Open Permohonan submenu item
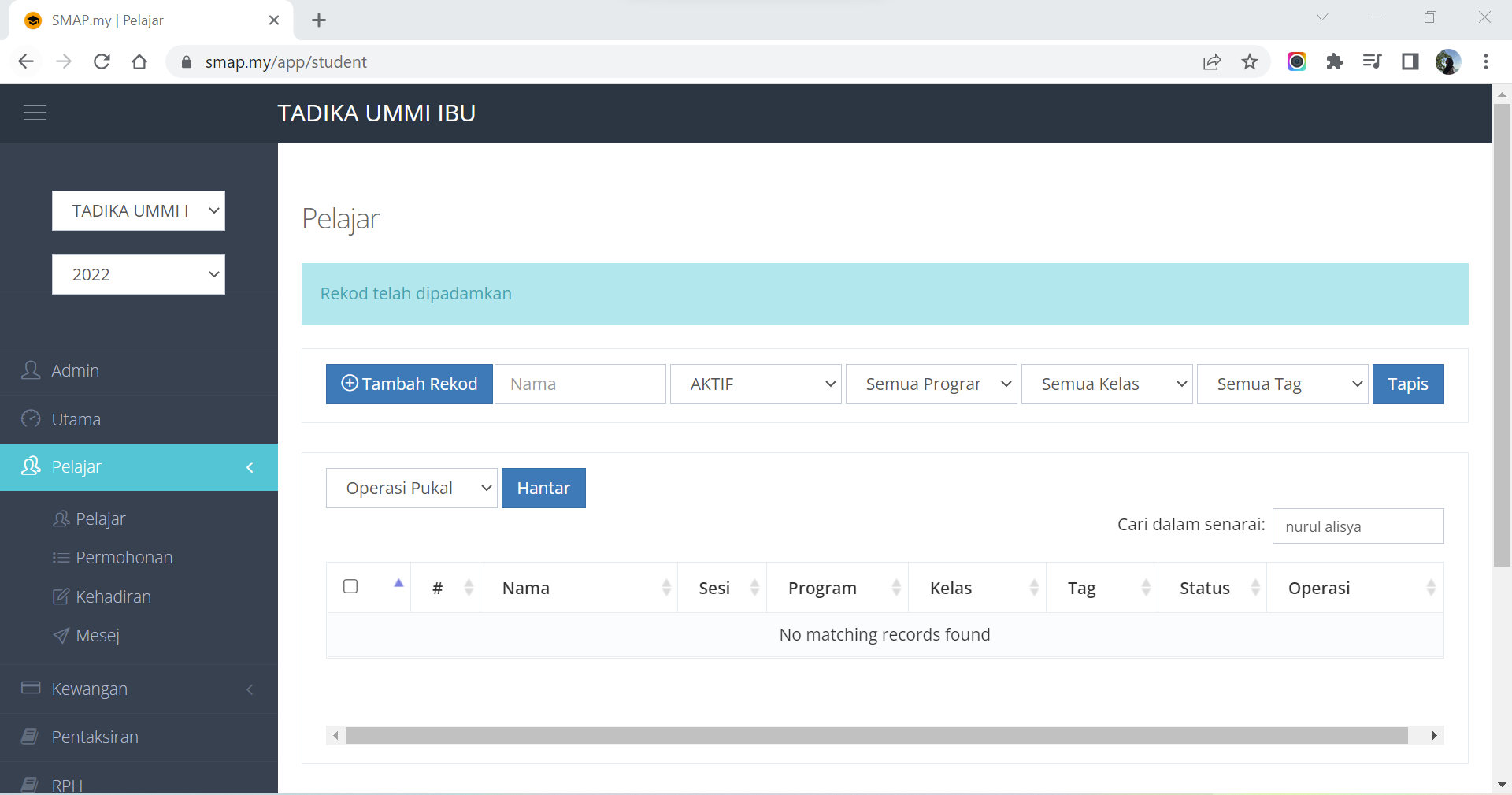 [124, 558]
